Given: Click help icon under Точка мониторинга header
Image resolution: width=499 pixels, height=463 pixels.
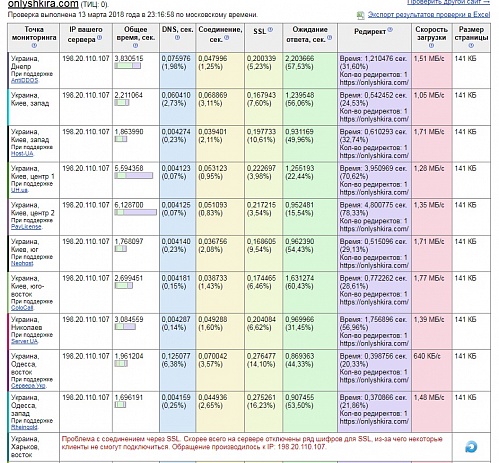Looking at the screenshot, I should pyautogui.click(x=33, y=46).
